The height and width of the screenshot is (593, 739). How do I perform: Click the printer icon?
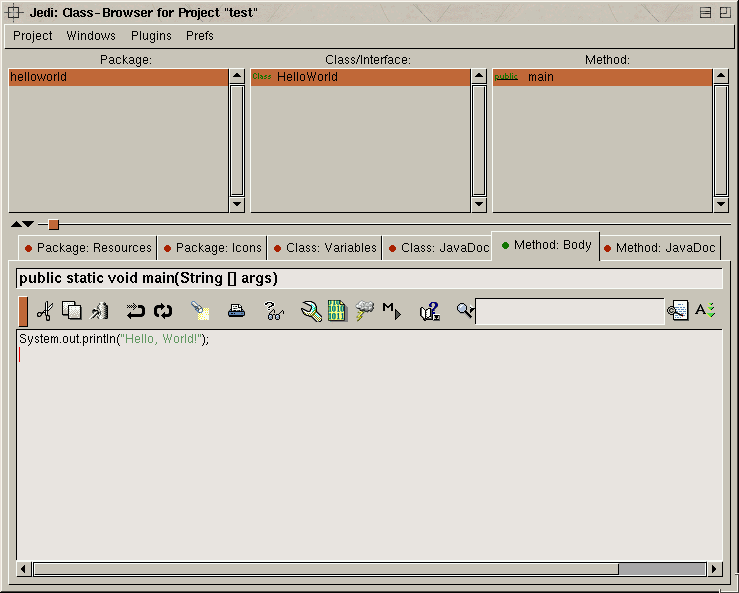236,311
